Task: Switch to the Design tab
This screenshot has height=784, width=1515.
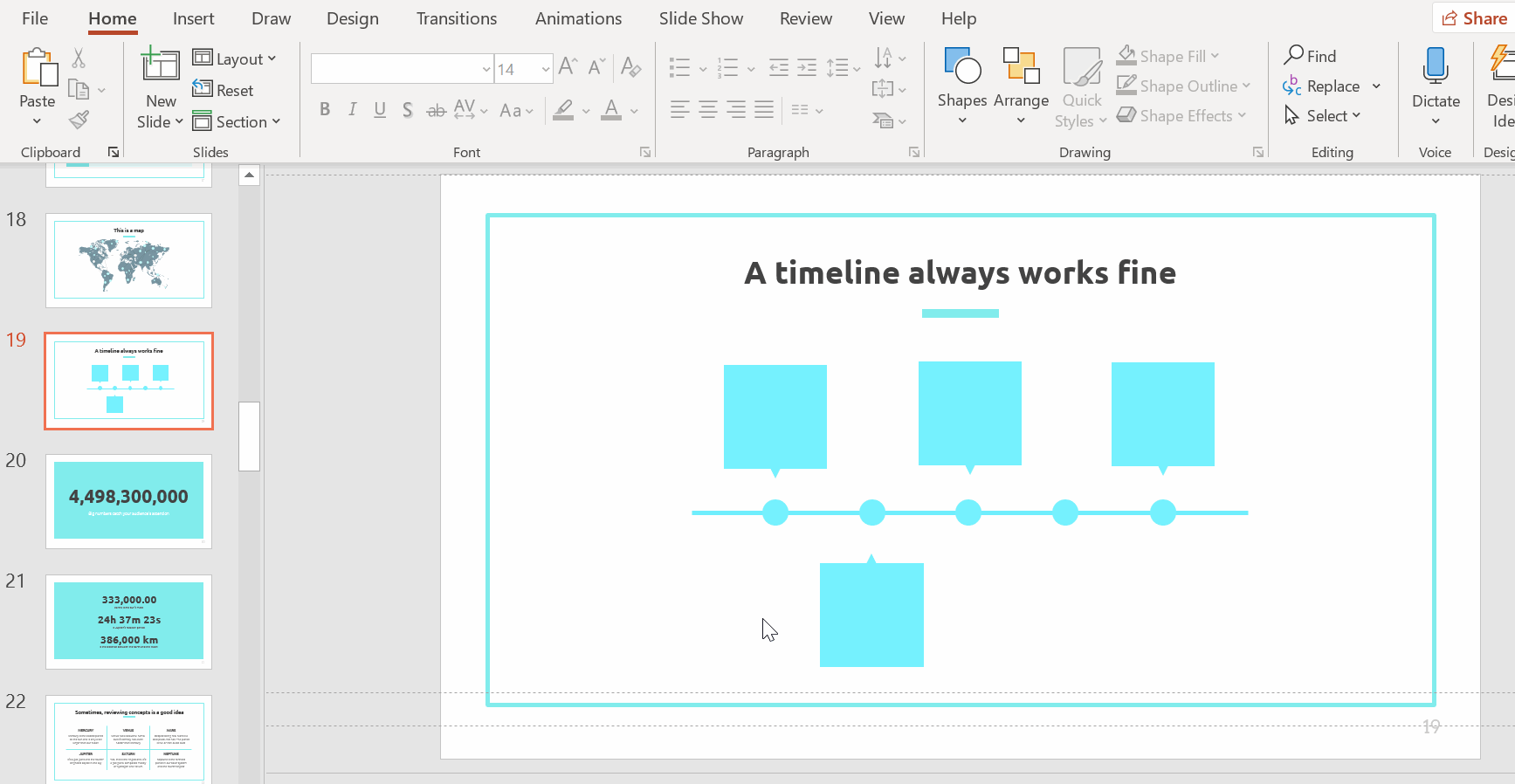Action: point(353,18)
